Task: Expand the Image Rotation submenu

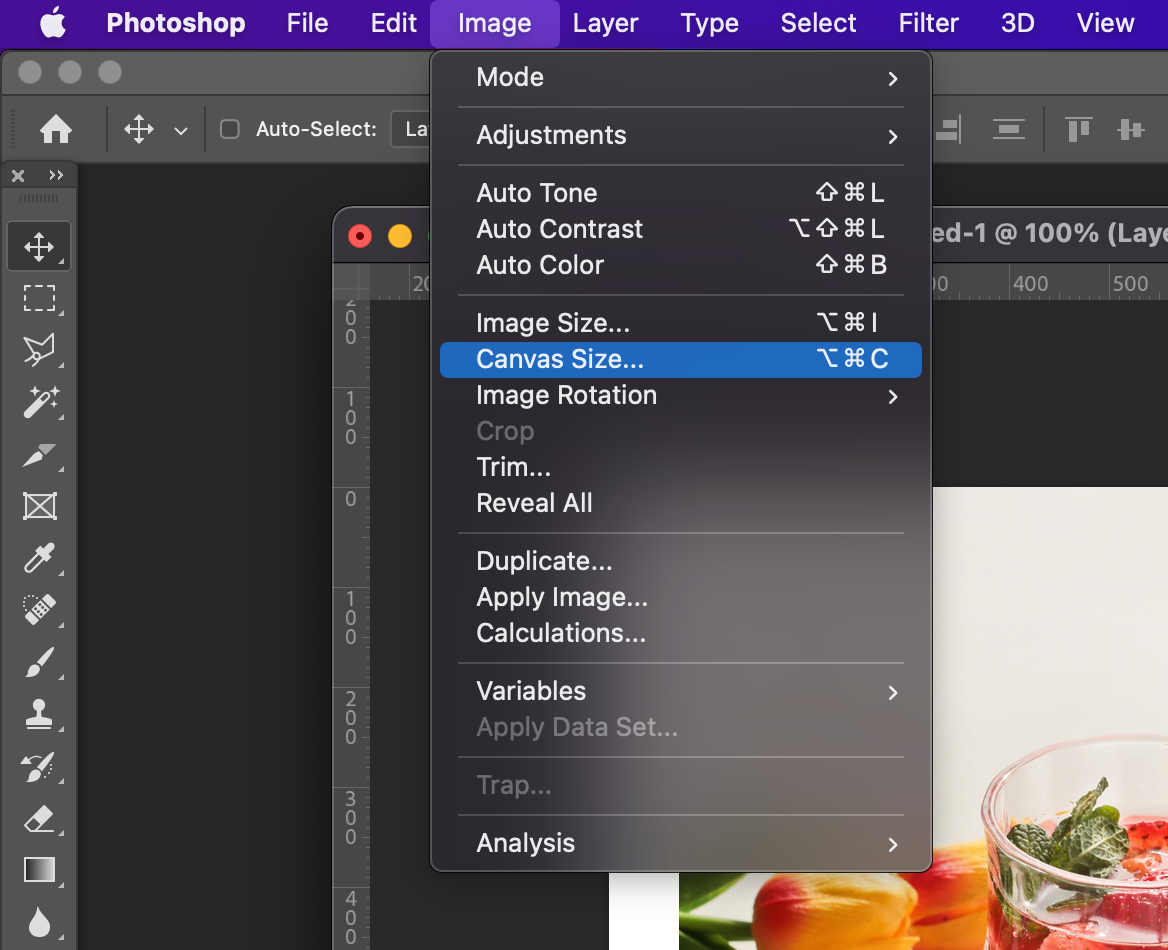Action: pos(681,396)
